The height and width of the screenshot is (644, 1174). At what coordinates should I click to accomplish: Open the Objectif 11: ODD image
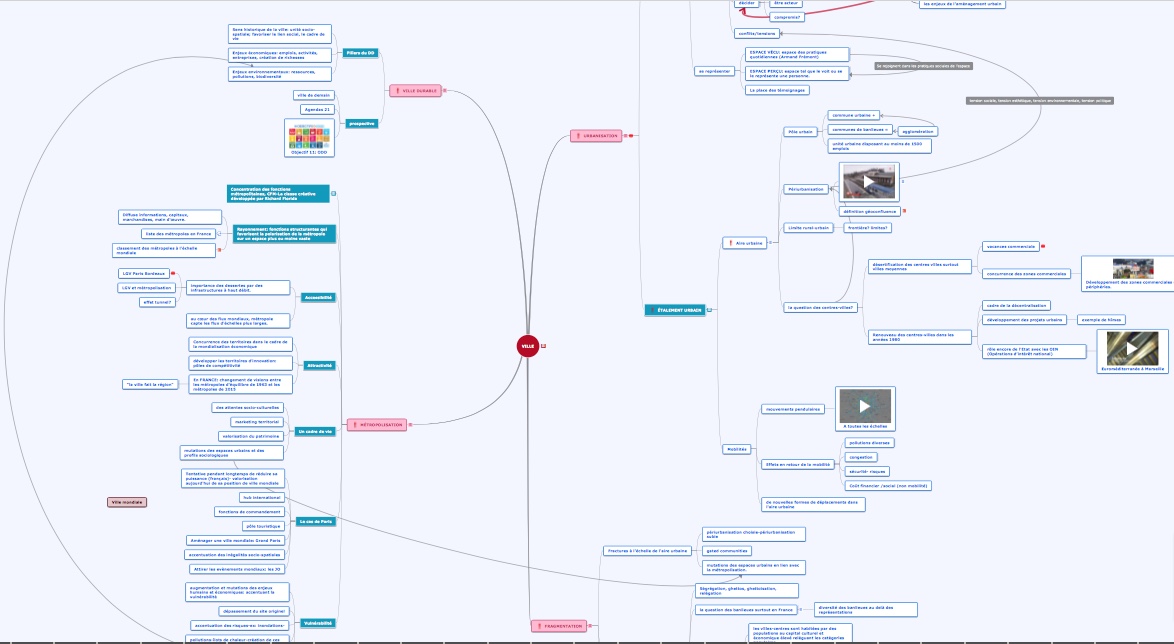[309, 138]
